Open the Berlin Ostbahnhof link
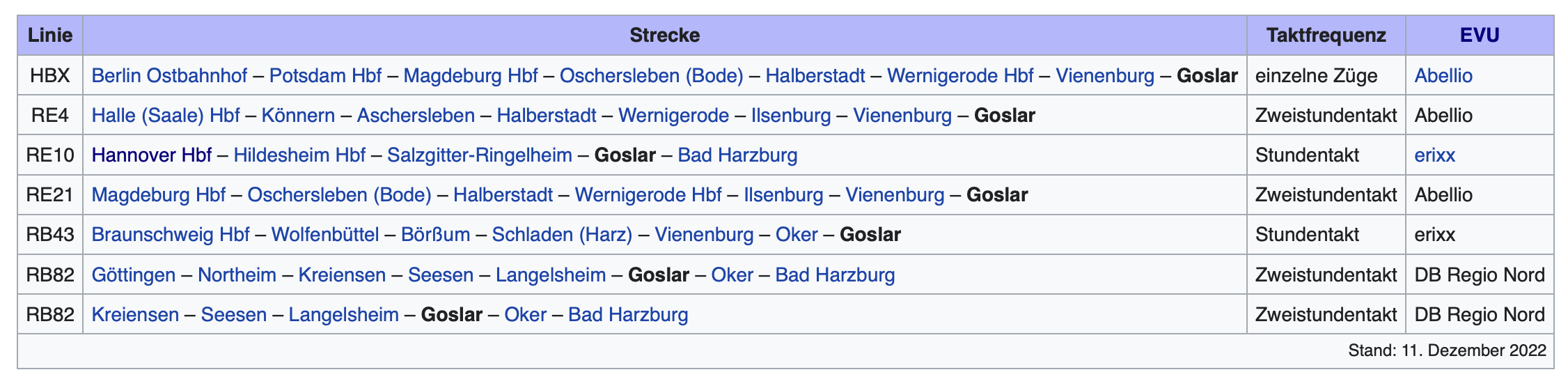Screen dimensions: 1568x379 tap(169, 75)
